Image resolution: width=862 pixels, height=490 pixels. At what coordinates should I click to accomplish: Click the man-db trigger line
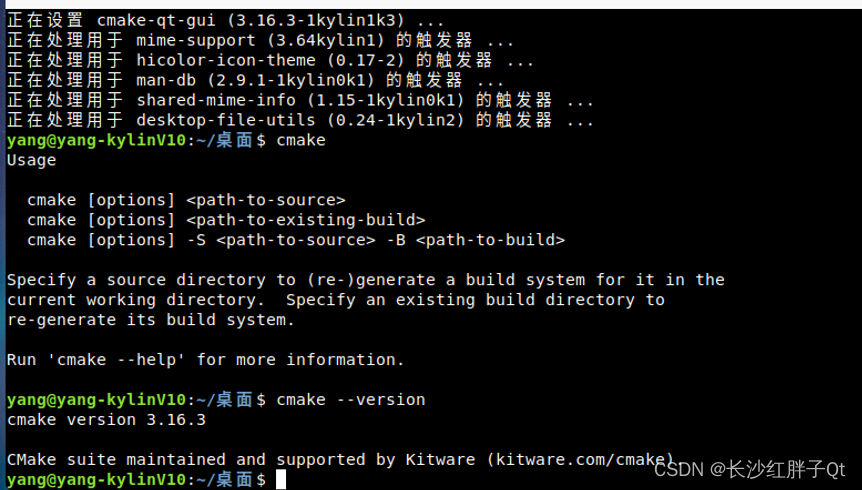255,80
